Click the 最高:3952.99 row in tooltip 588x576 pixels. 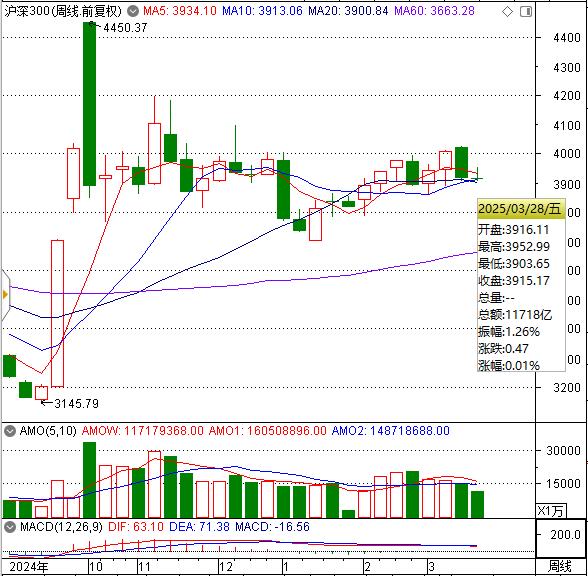514,247
